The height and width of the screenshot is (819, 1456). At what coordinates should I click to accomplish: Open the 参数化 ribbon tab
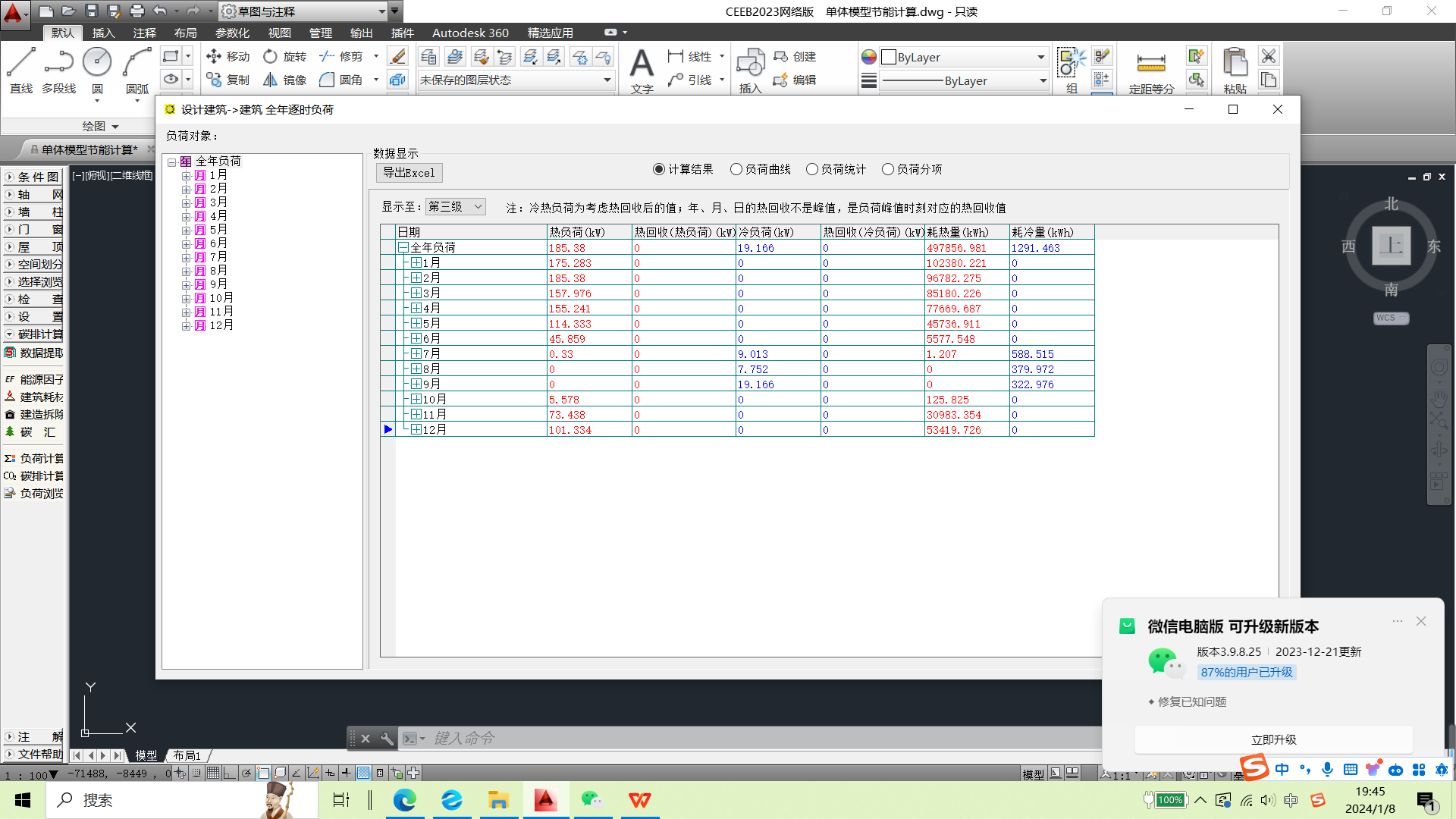[232, 33]
